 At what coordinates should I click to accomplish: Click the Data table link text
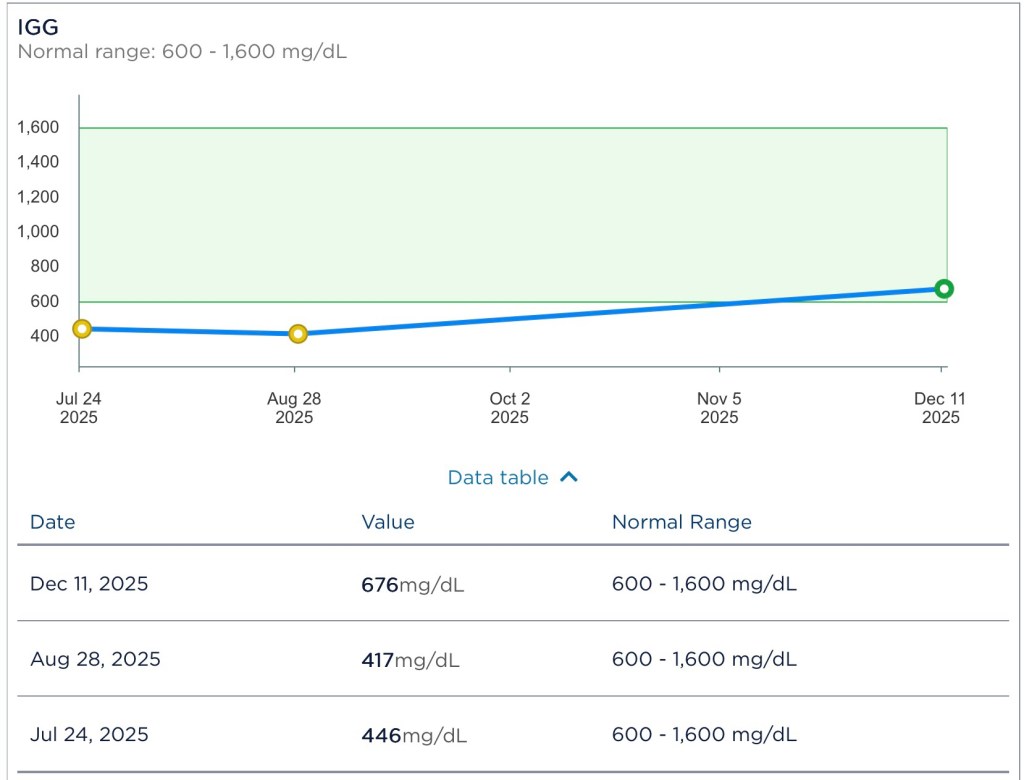click(498, 478)
